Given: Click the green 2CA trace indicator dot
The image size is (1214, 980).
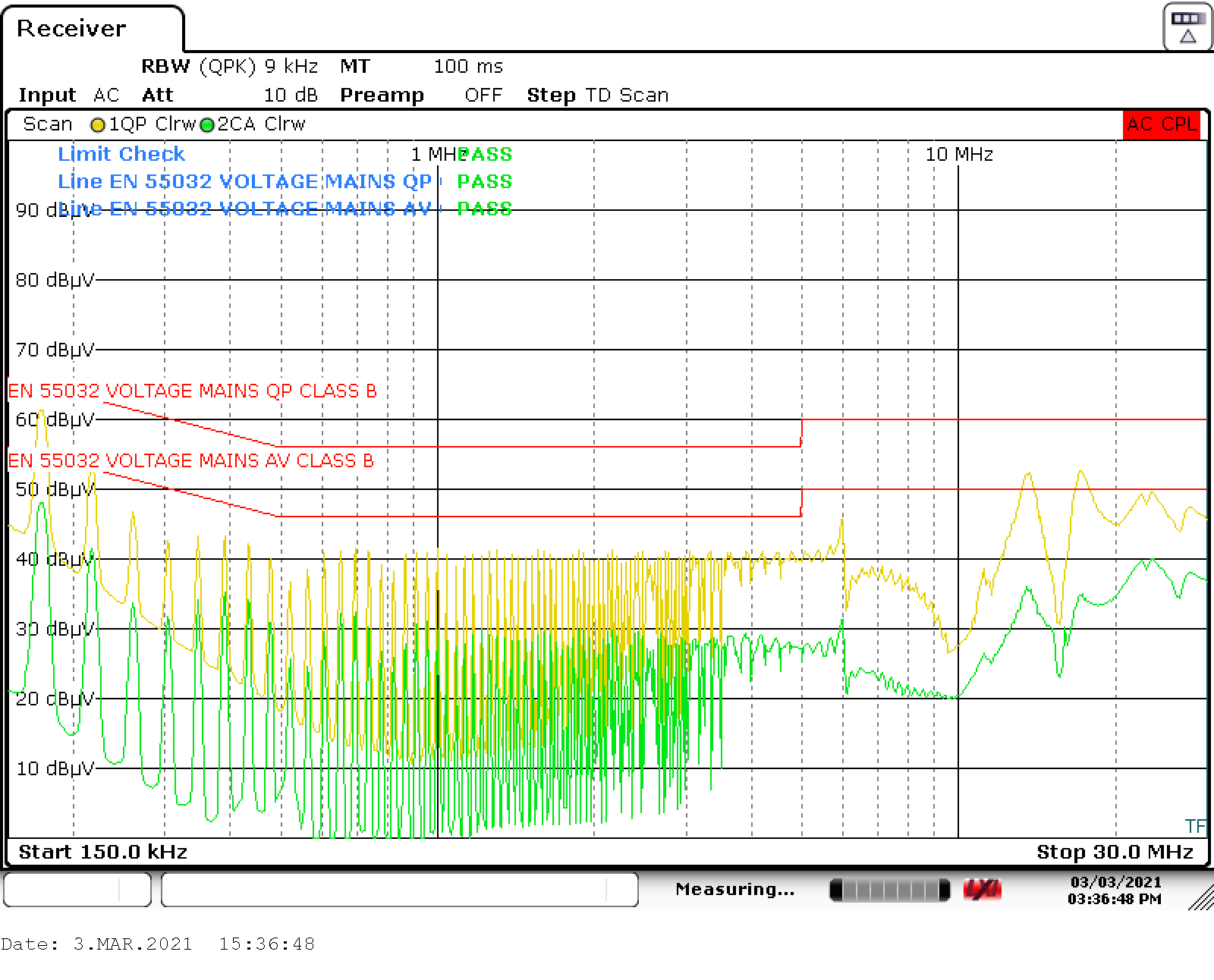Looking at the screenshot, I should point(206,124).
